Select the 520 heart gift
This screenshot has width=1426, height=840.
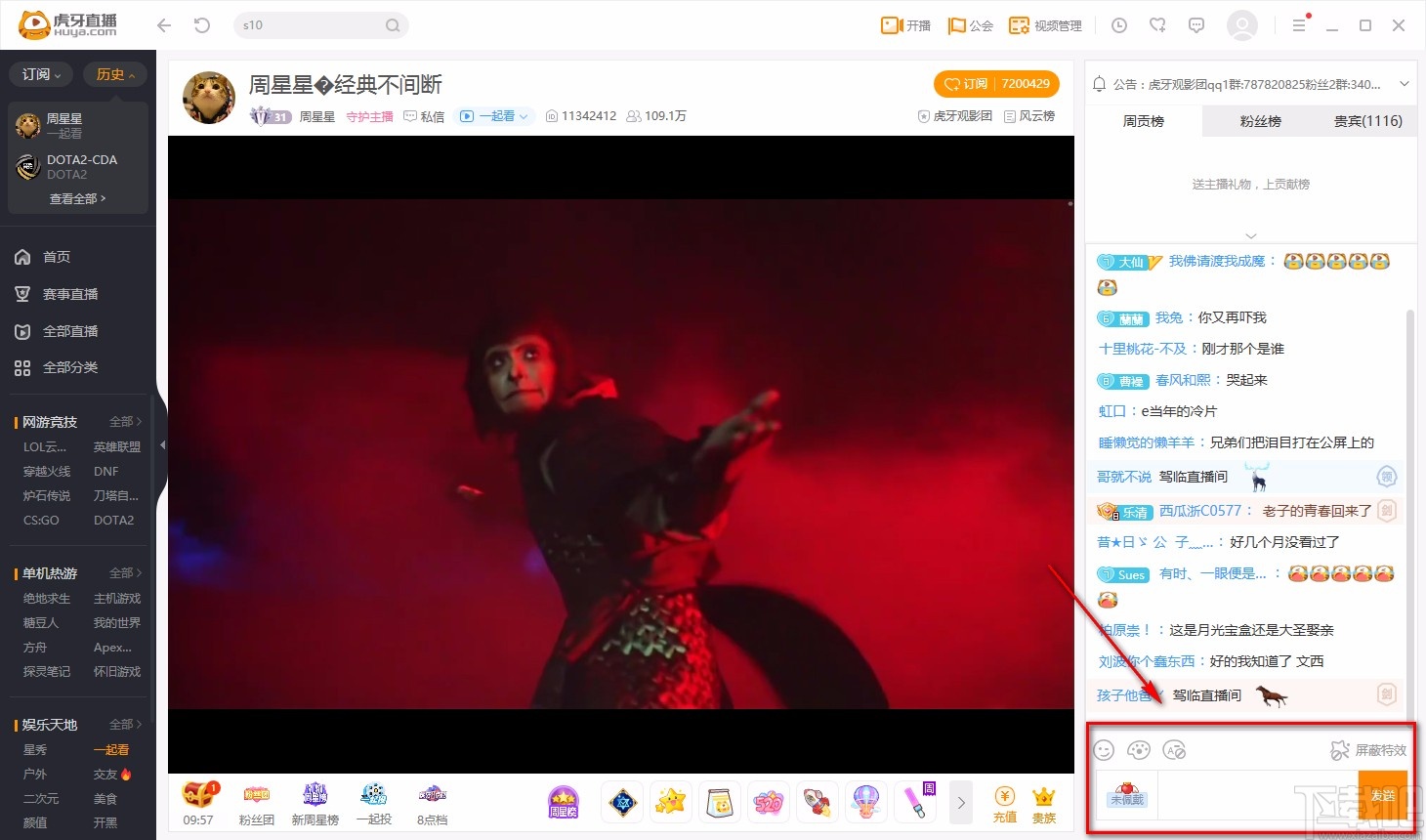pos(769,803)
